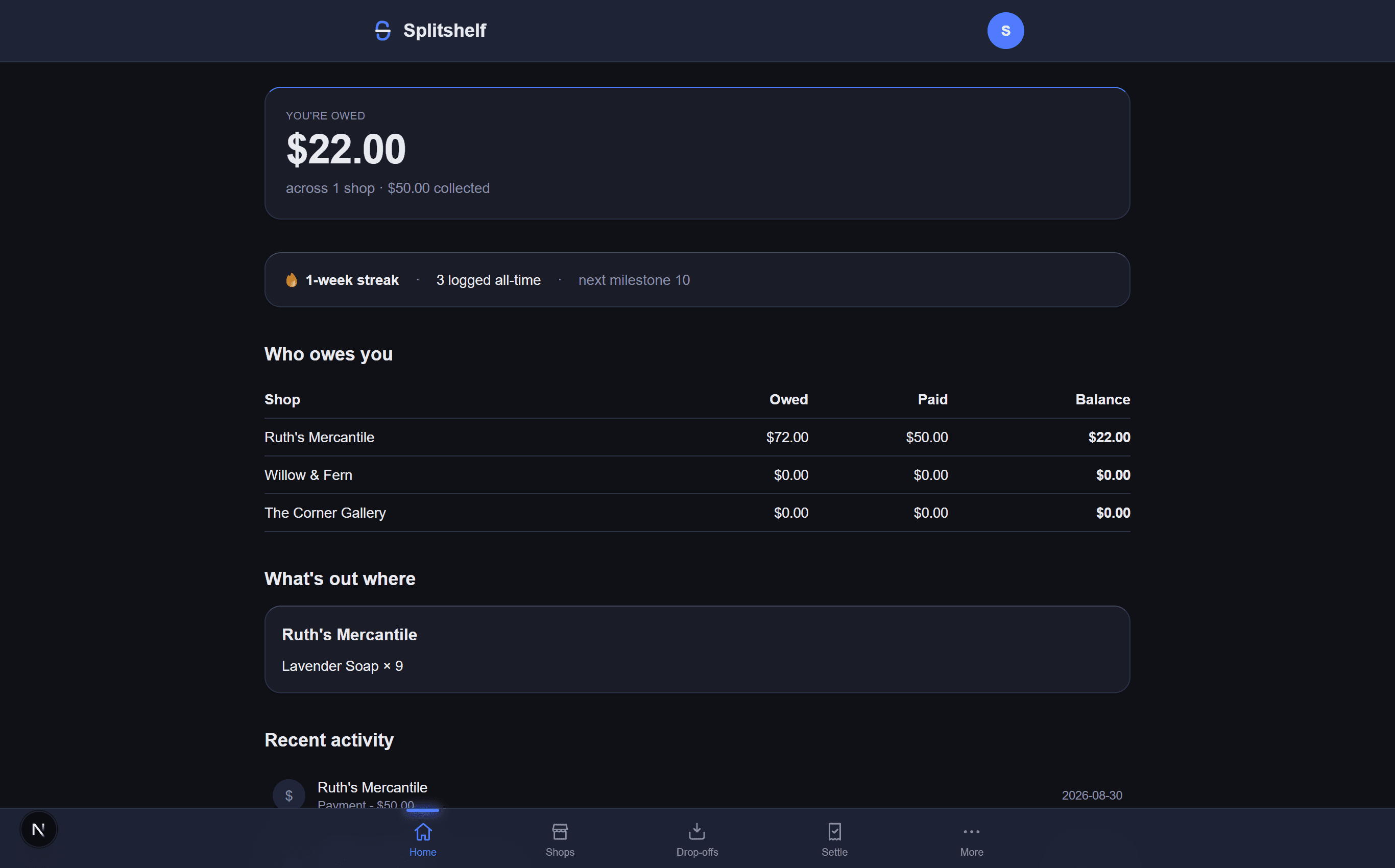The width and height of the screenshot is (1395, 868).
Task: Open the More ellipsis icon
Action: pyautogui.click(x=971, y=831)
